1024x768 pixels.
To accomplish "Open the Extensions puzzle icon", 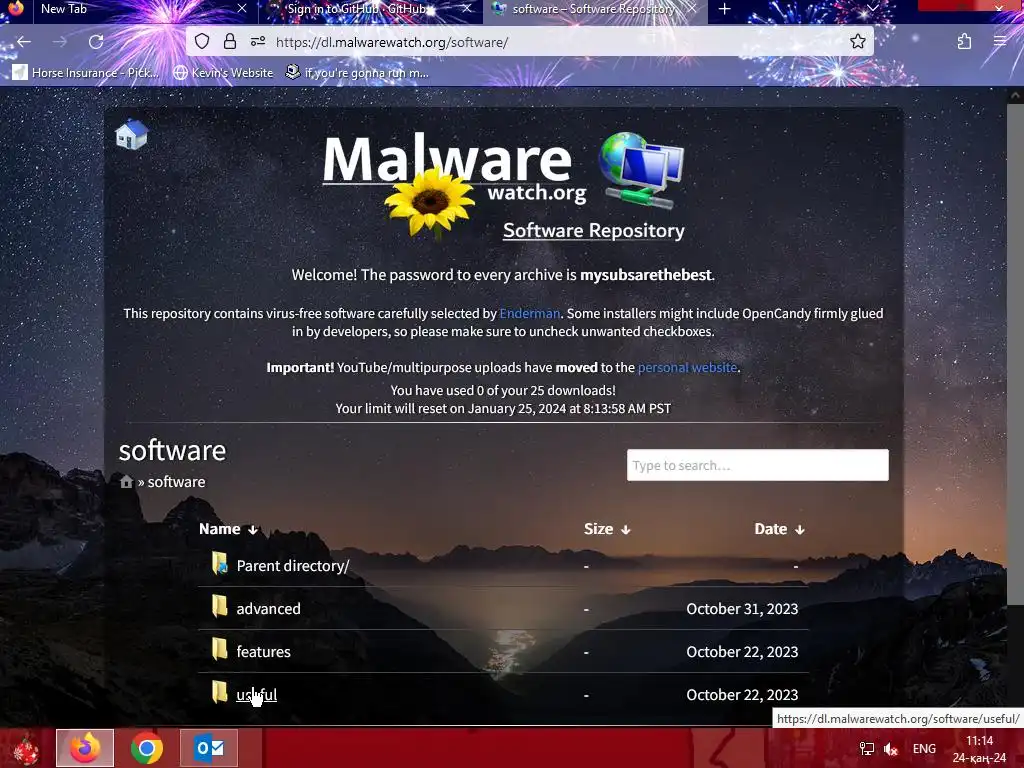I will [x=964, y=42].
